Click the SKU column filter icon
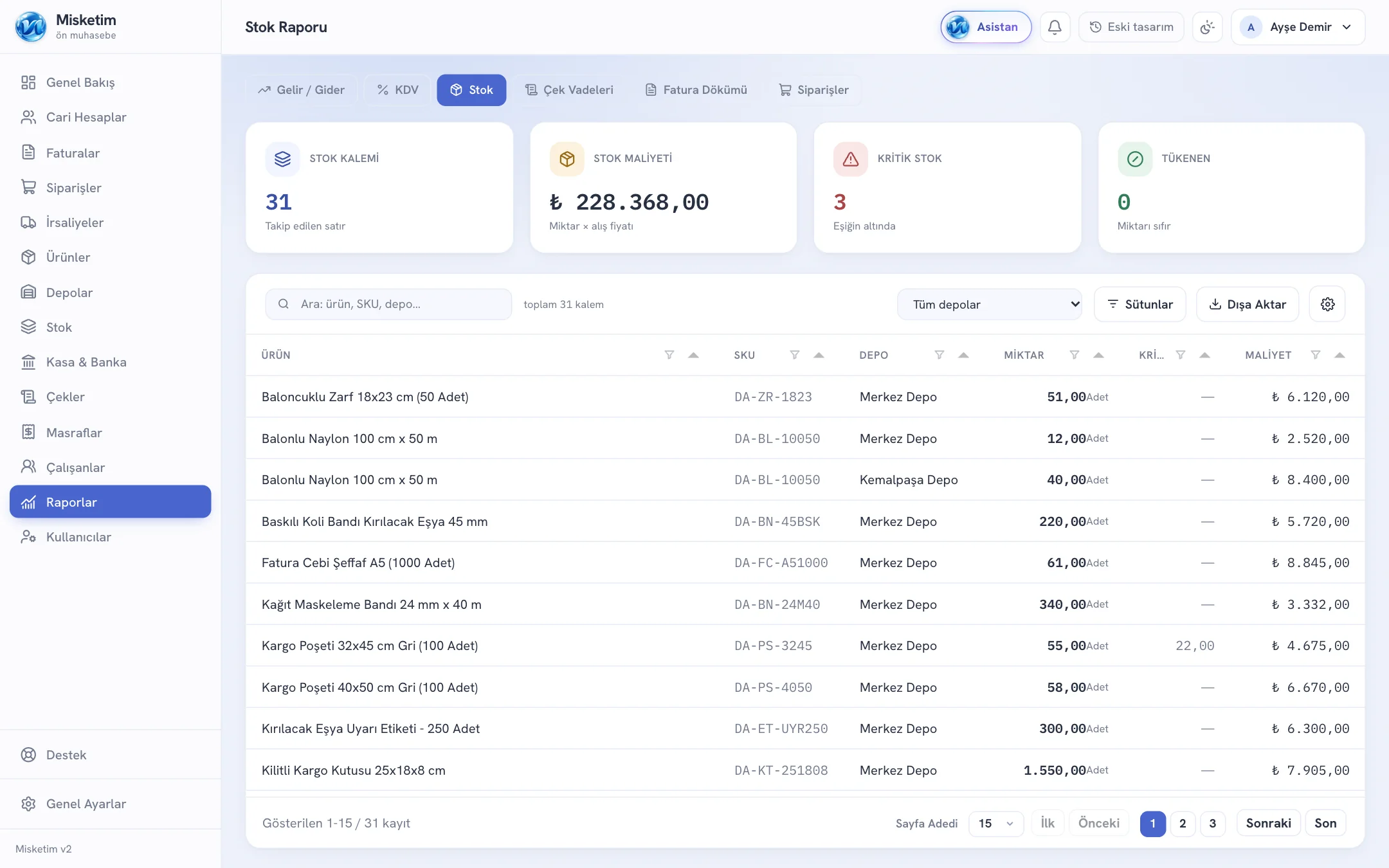This screenshot has width=1389, height=868. pyautogui.click(x=795, y=355)
